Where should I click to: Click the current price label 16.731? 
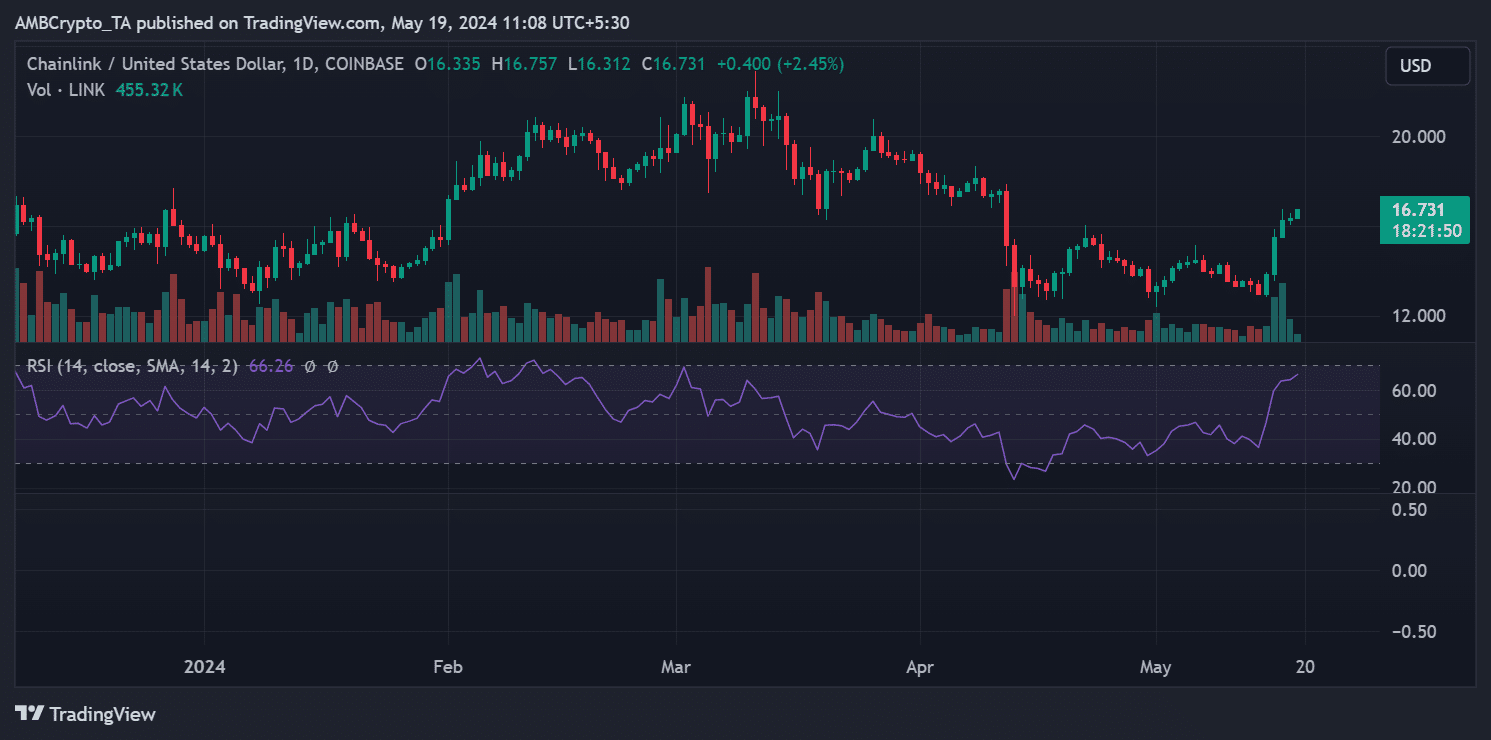[x=1424, y=209]
